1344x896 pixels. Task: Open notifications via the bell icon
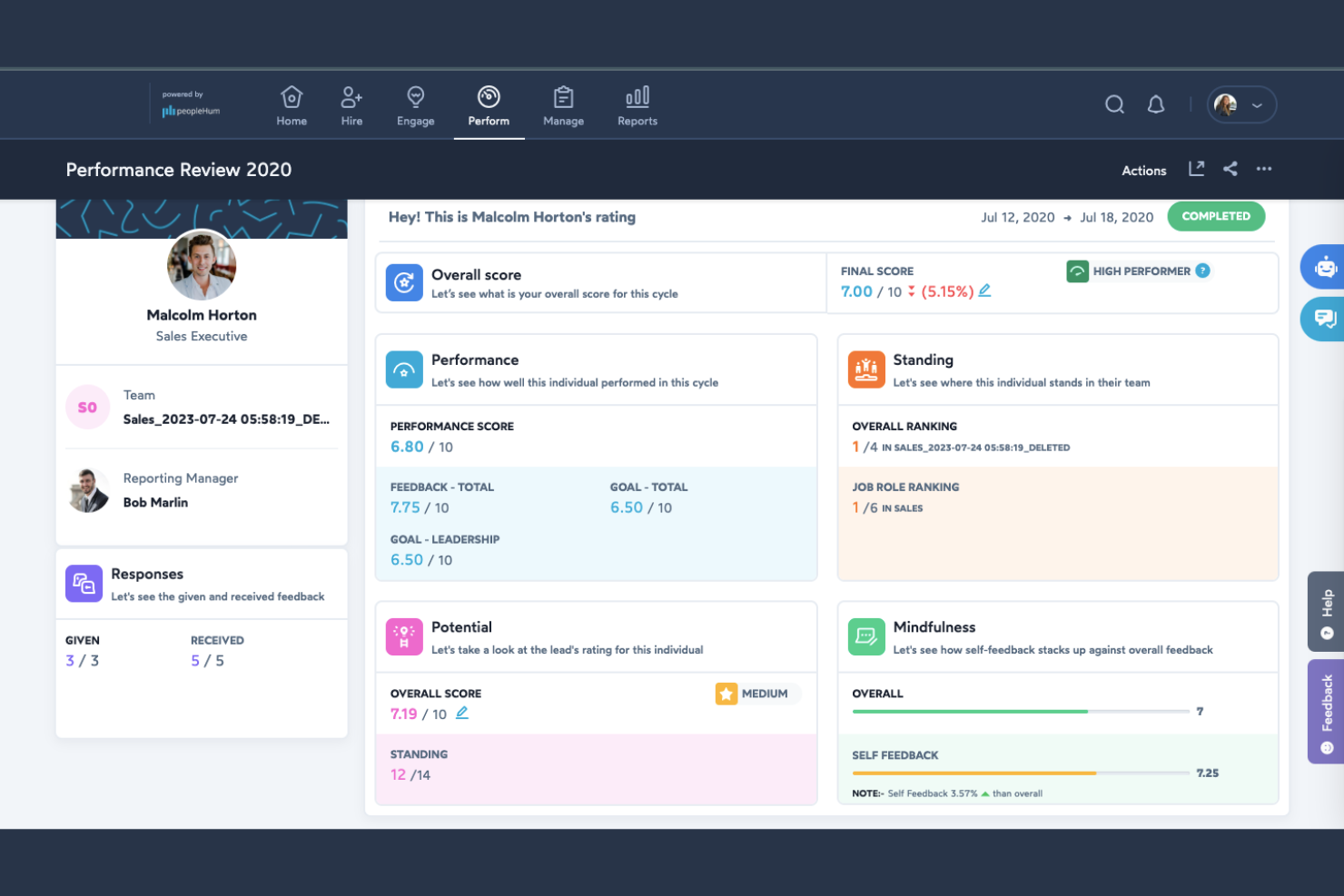(x=1156, y=104)
